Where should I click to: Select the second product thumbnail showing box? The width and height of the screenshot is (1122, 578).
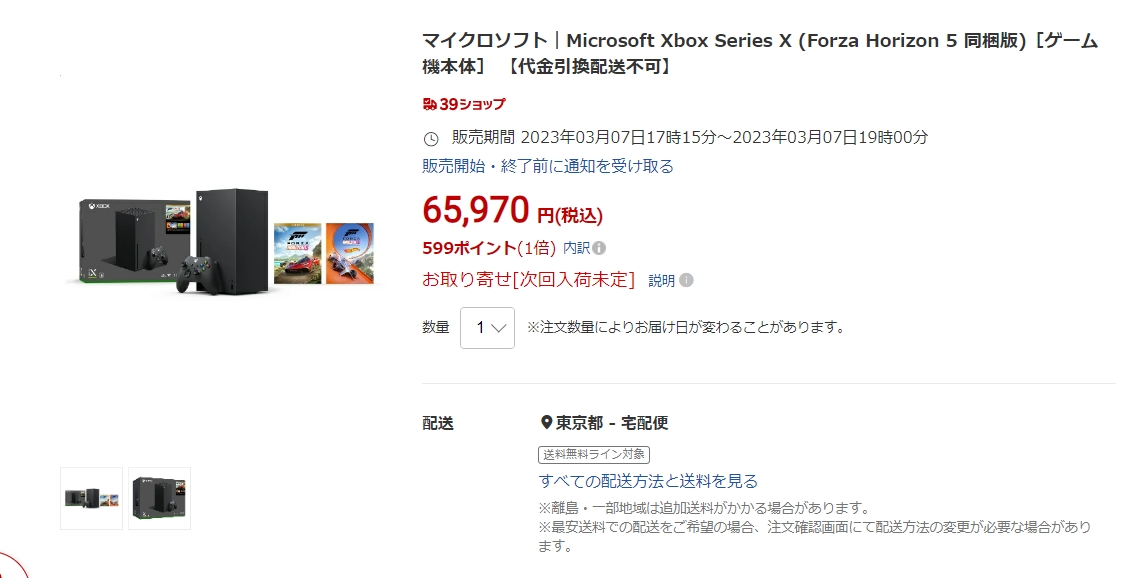point(159,498)
